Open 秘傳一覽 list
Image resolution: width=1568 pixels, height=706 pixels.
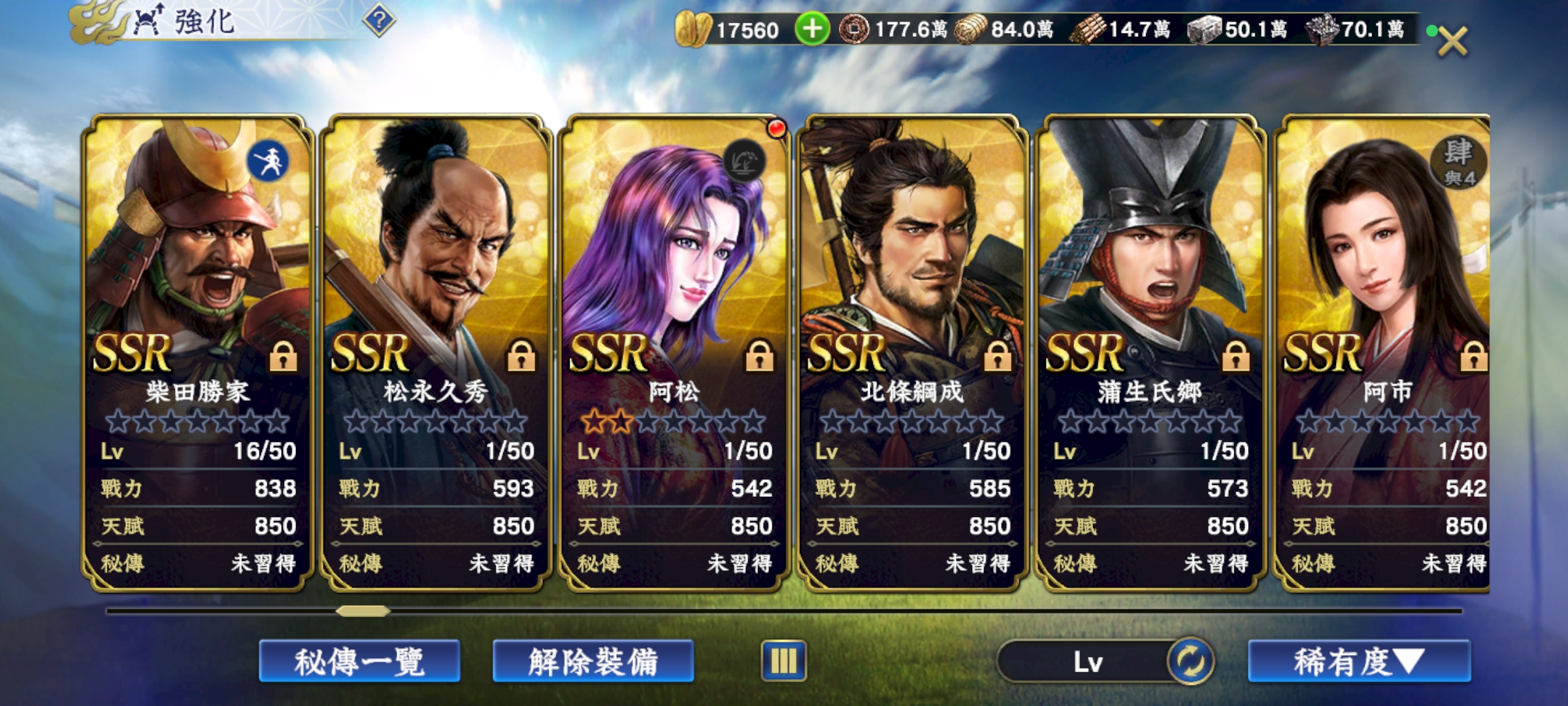click(359, 662)
